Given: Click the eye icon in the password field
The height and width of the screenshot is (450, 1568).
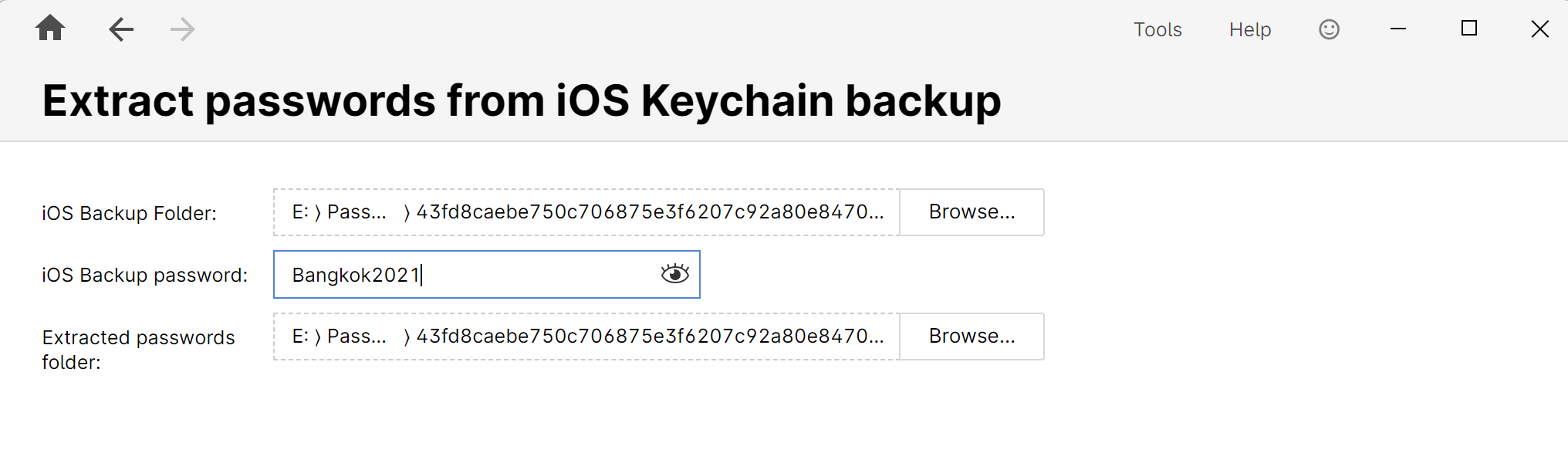Looking at the screenshot, I should point(674,274).
